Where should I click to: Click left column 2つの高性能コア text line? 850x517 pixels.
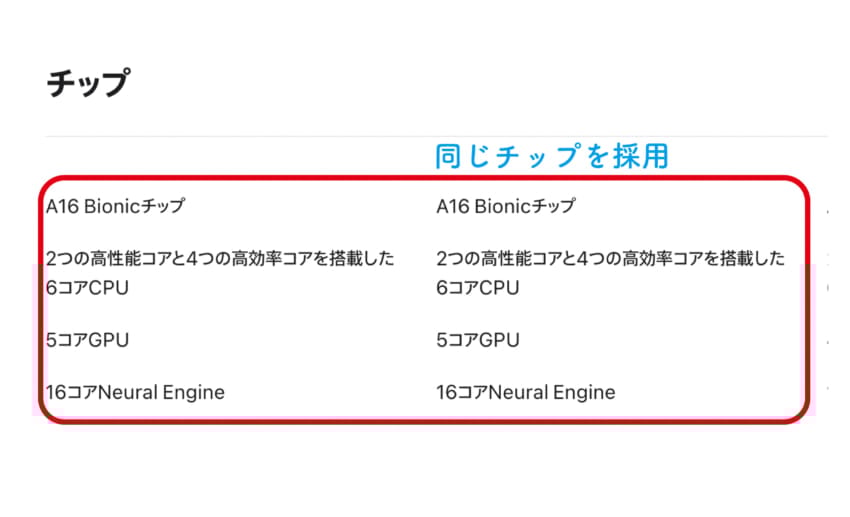click(x=220, y=259)
